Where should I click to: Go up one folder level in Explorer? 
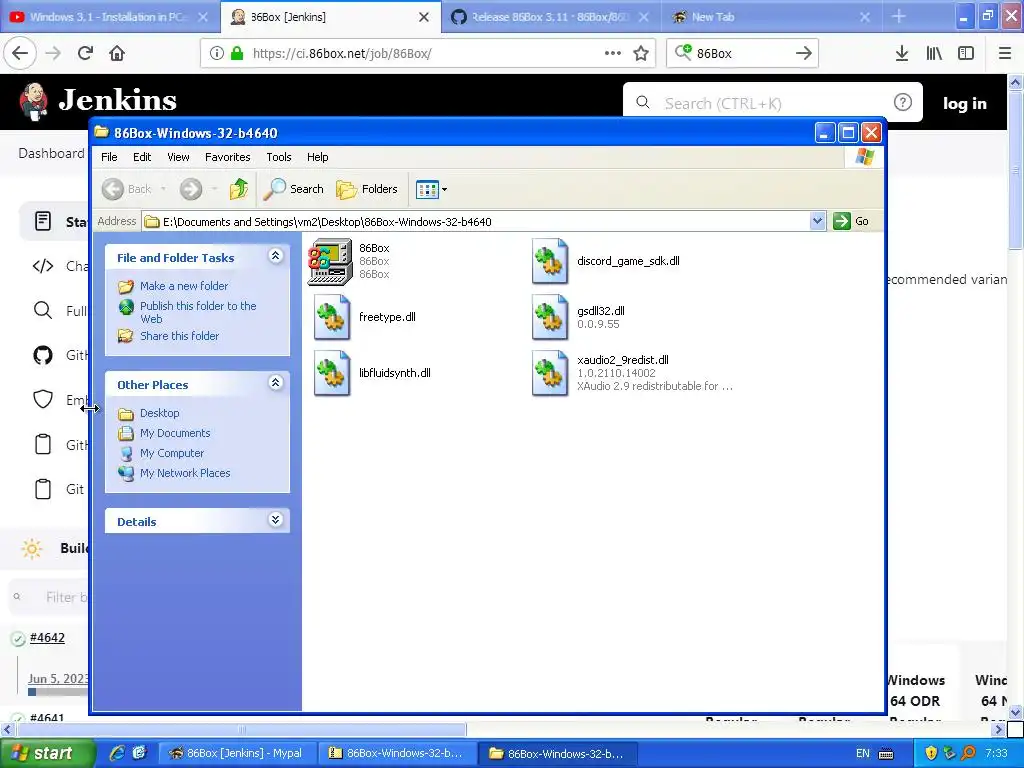click(x=239, y=189)
